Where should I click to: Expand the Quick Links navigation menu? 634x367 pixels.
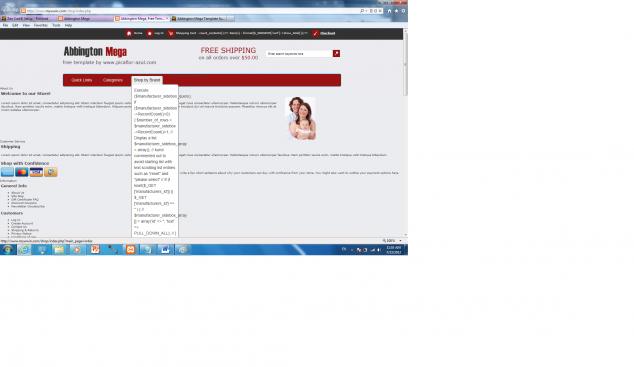click(82, 80)
